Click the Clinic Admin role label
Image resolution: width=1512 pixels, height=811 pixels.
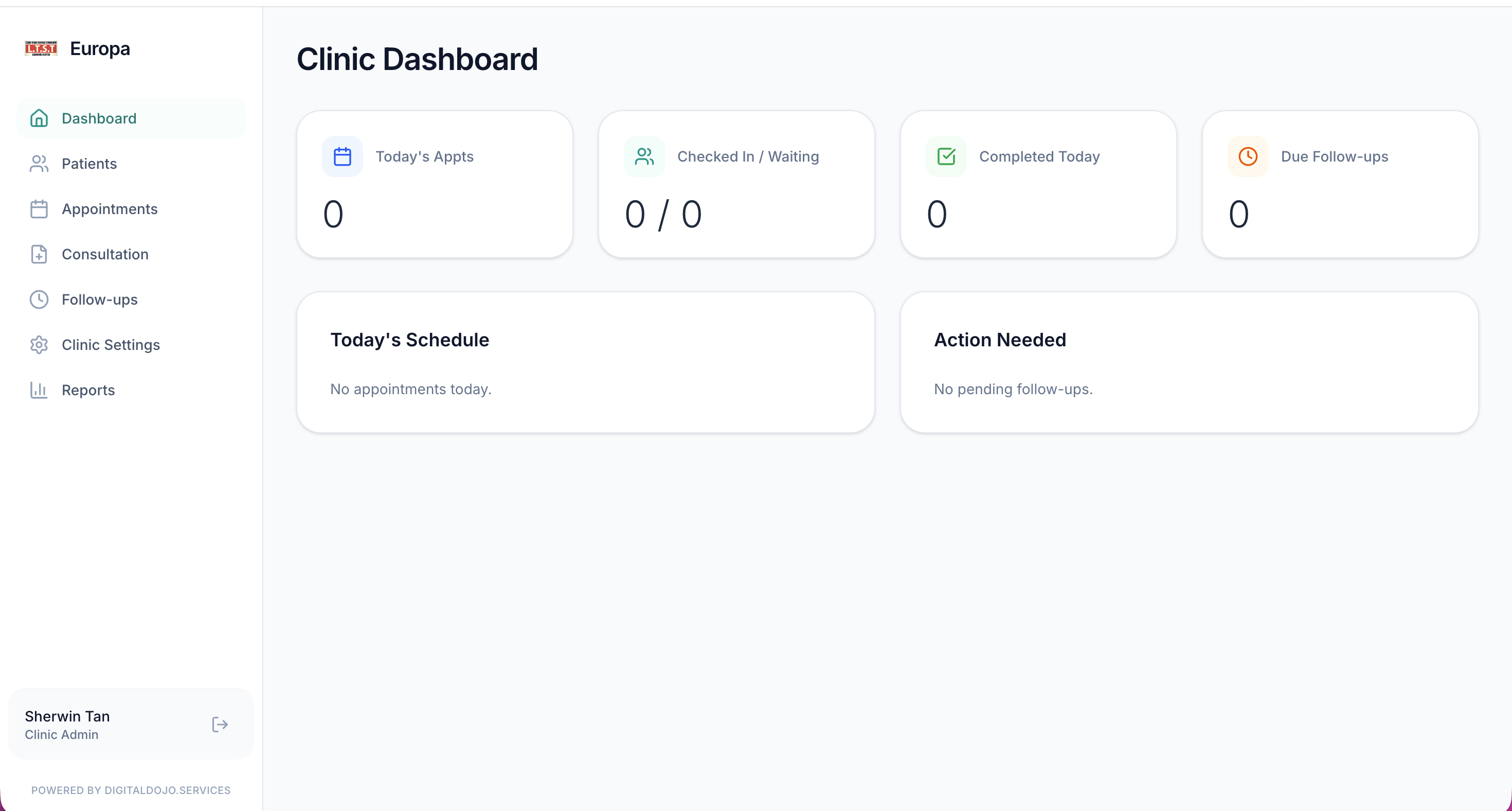click(62, 734)
